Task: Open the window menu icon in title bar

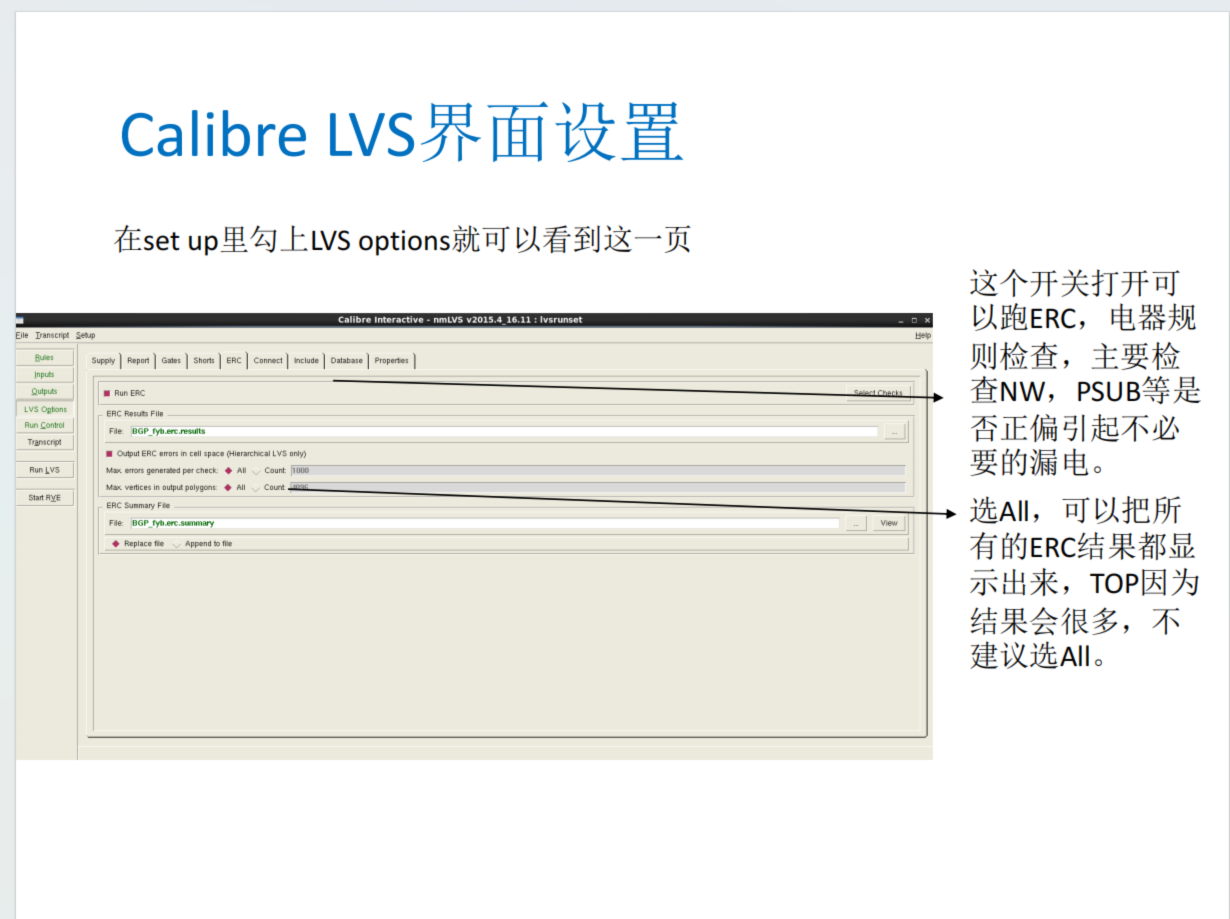Action: click(20, 320)
